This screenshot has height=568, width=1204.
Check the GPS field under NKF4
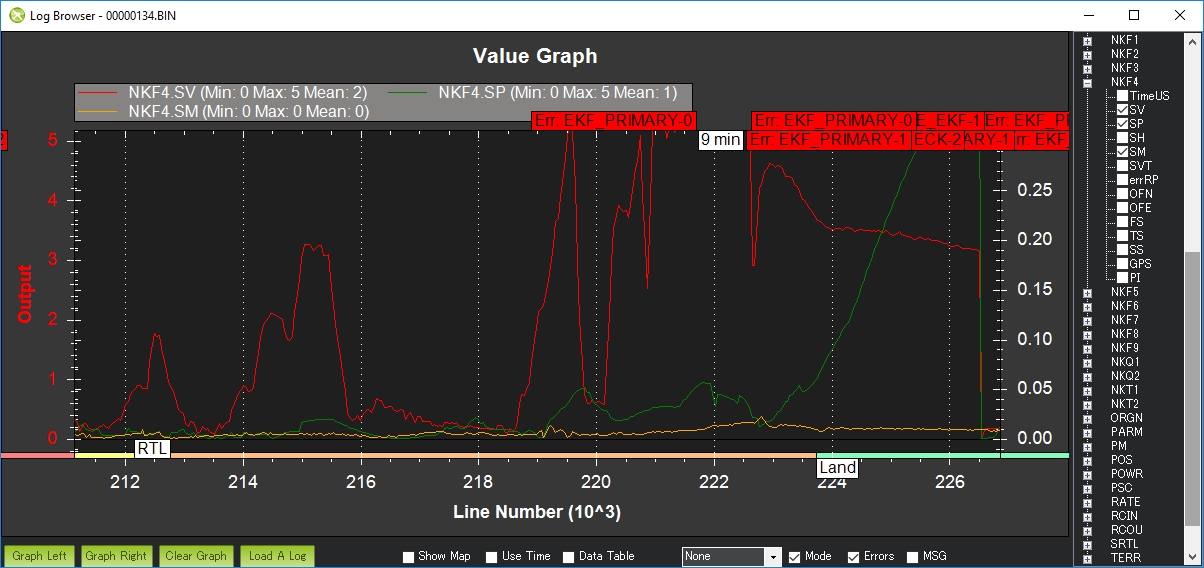pyautogui.click(x=1122, y=264)
